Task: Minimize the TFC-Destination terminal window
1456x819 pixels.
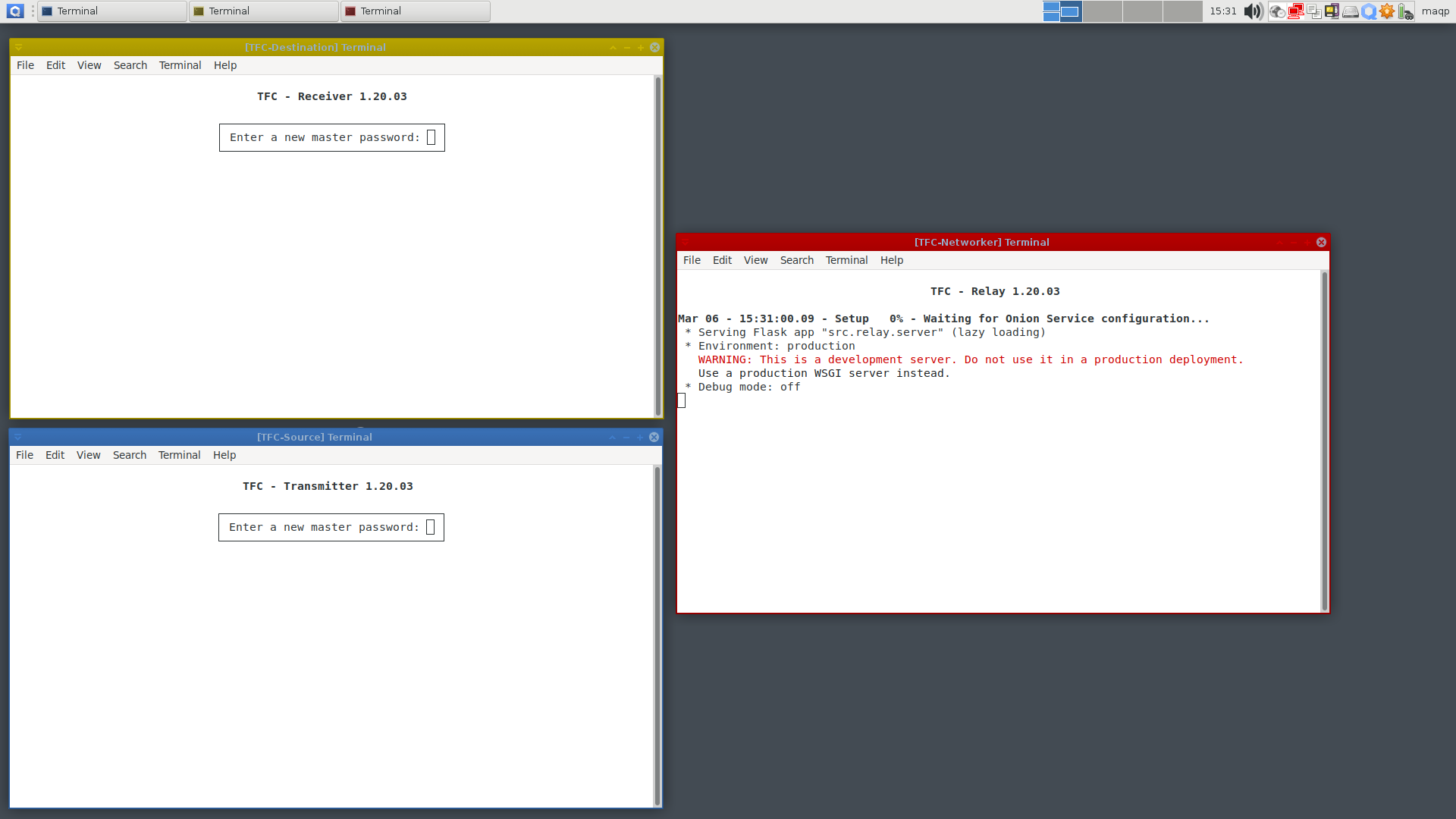Action: [x=627, y=48]
